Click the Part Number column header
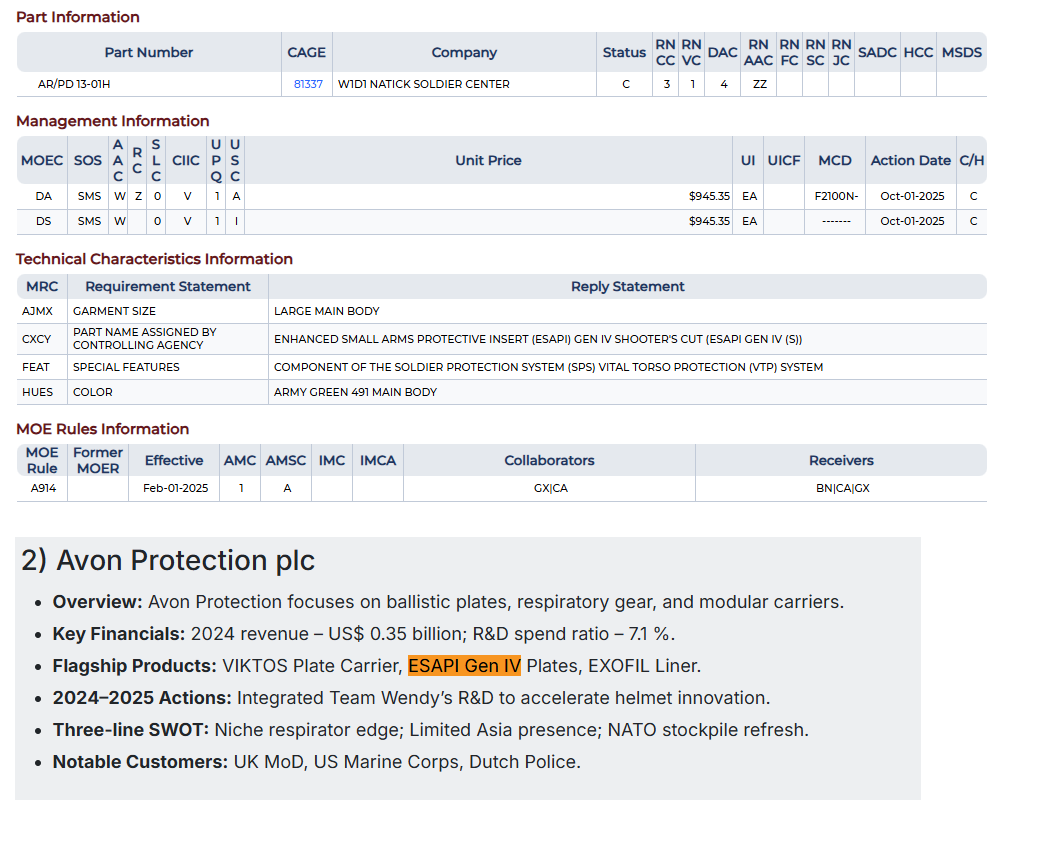1054x864 pixels. point(149,52)
